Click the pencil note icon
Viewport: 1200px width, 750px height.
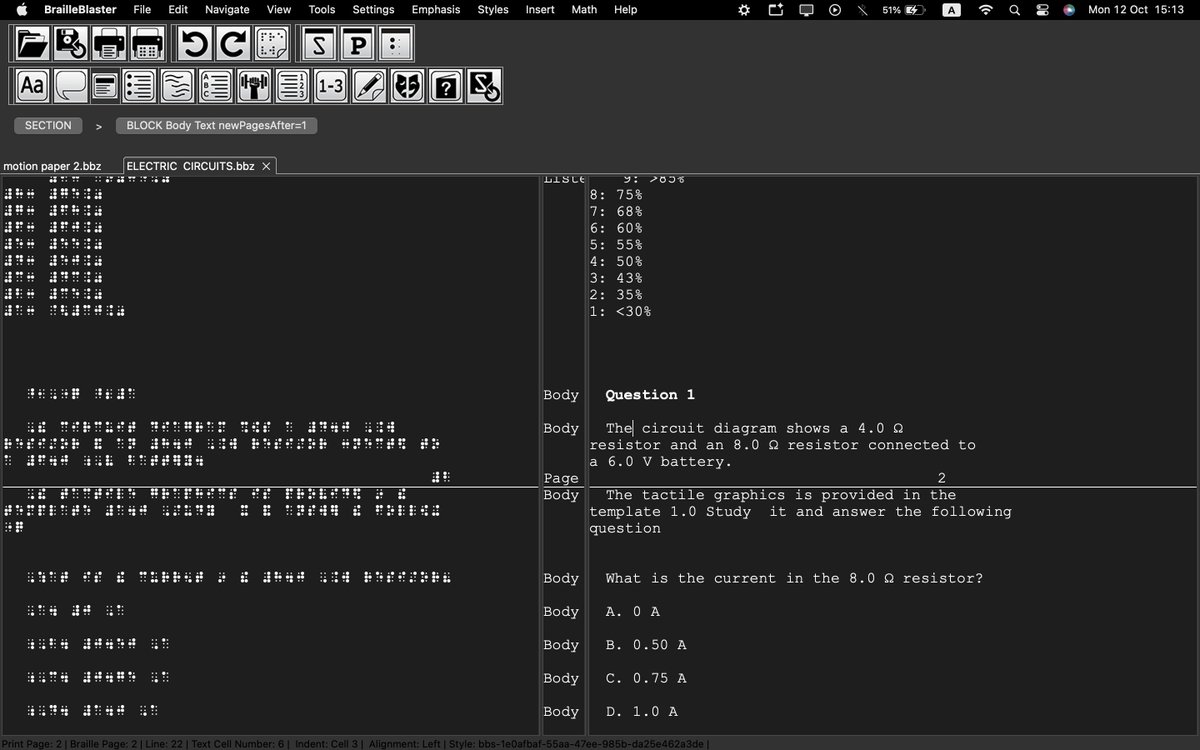pyautogui.click(x=369, y=86)
